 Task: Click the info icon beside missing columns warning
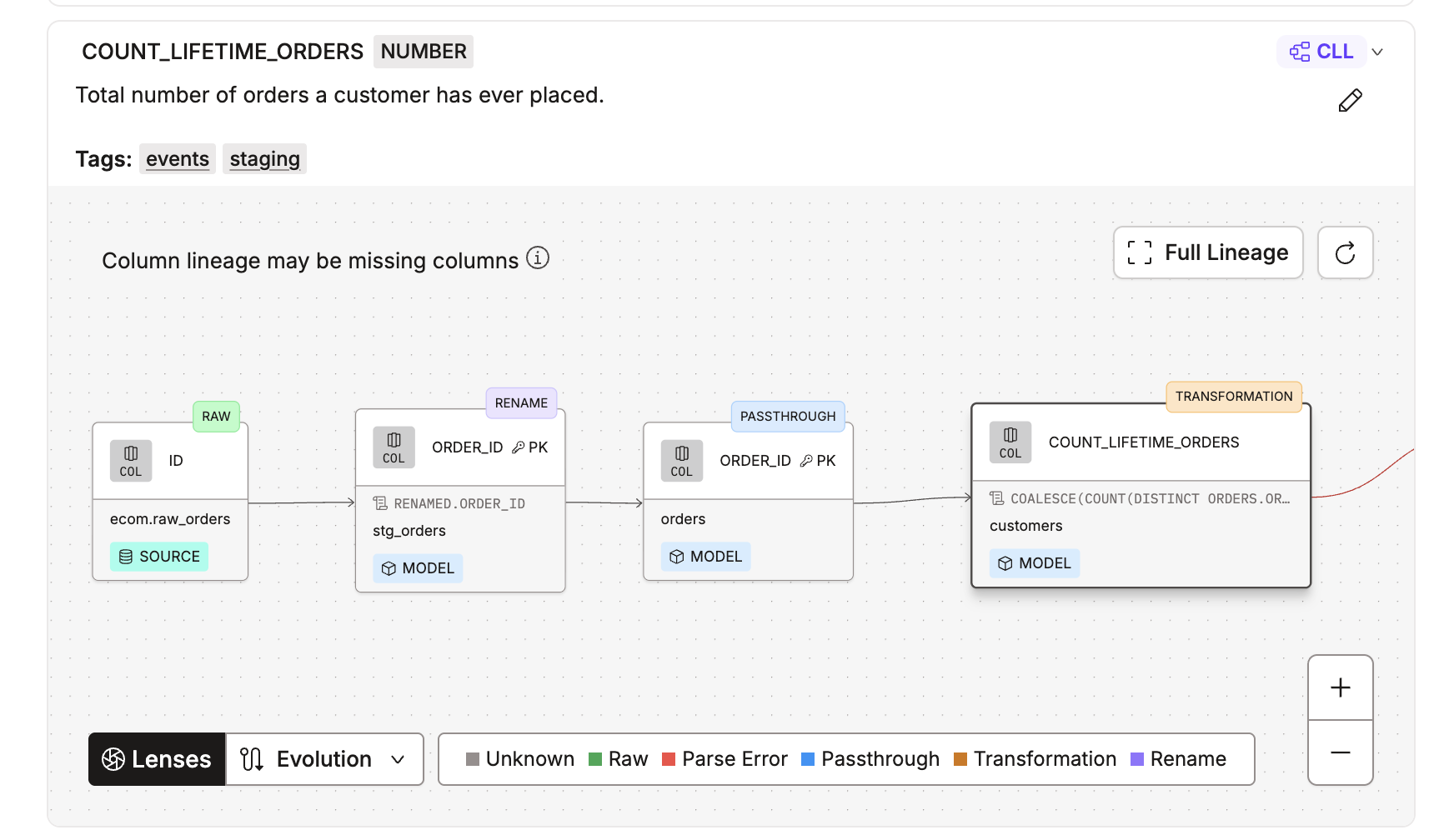coord(538,258)
